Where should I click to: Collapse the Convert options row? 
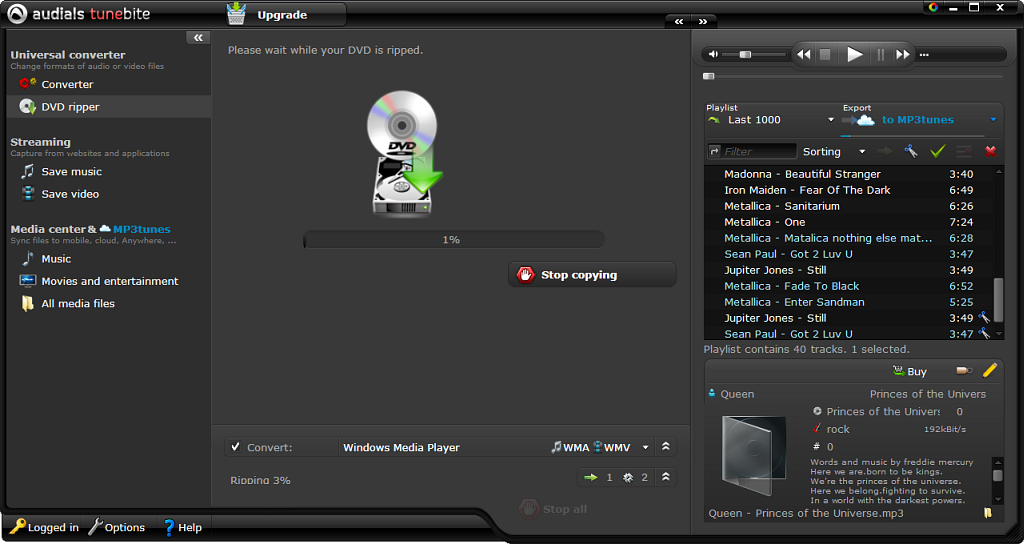(665, 447)
